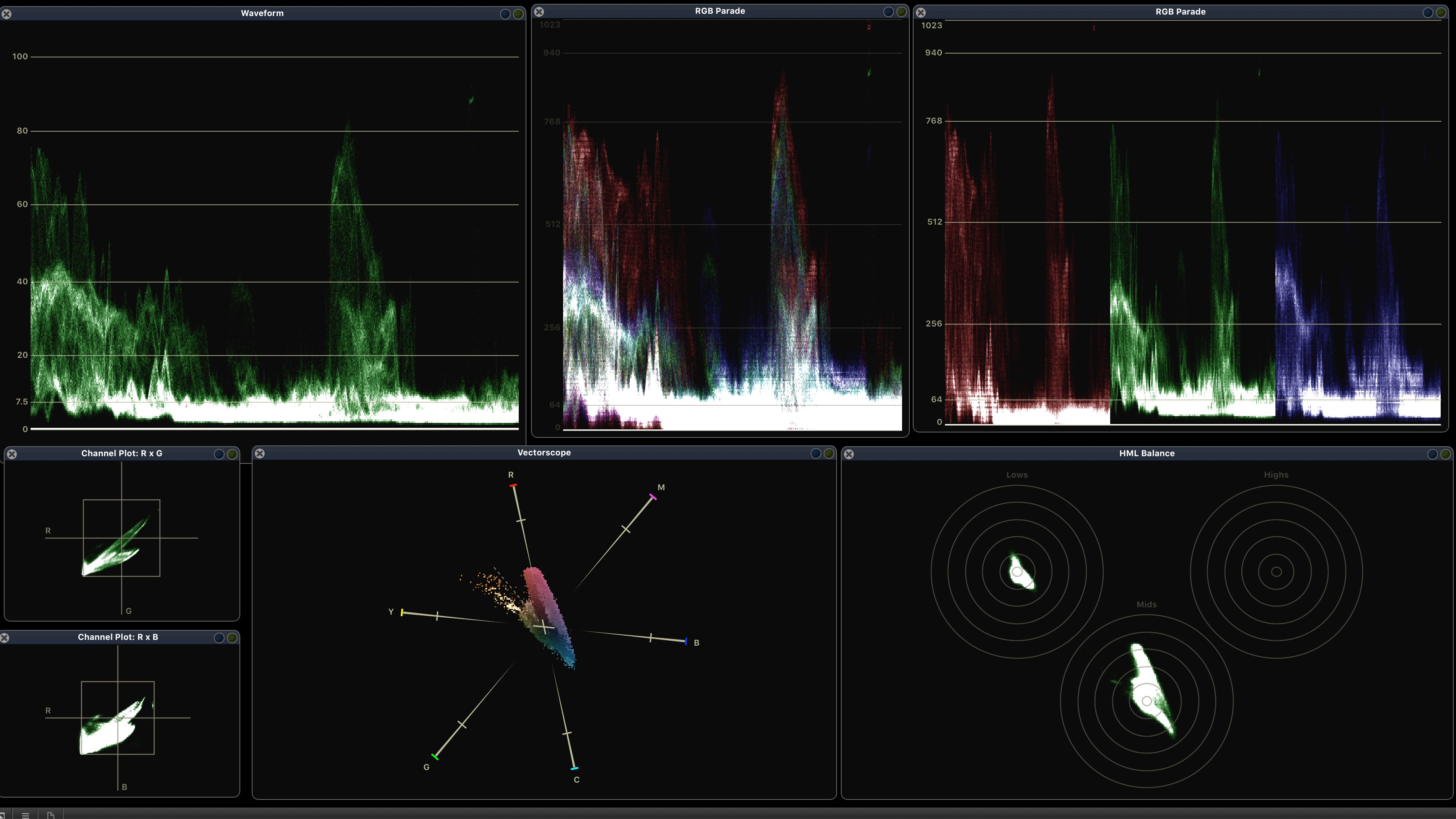Image resolution: width=1456 pixels, height=819 pixels.
Task: Click the blue circle in the Channel Plot R x G header
Action: click(x=219, y=454)
